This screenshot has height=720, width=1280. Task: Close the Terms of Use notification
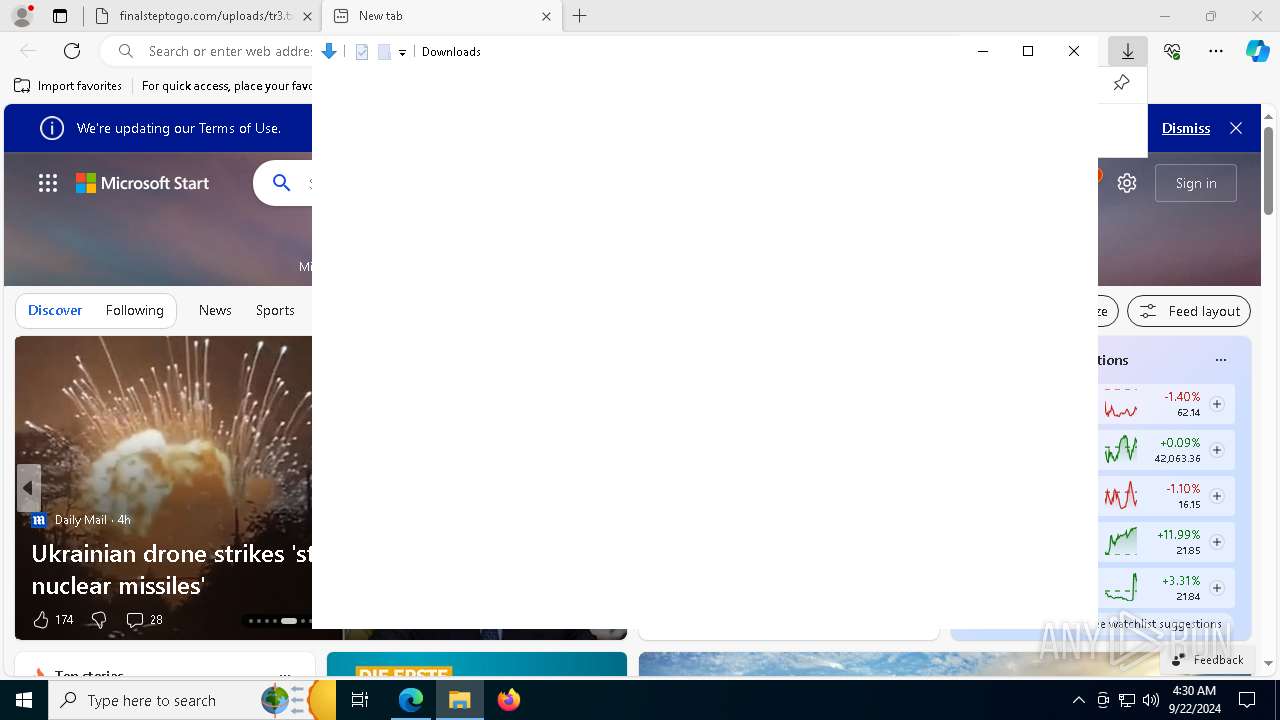click(x=1236, y=128)
